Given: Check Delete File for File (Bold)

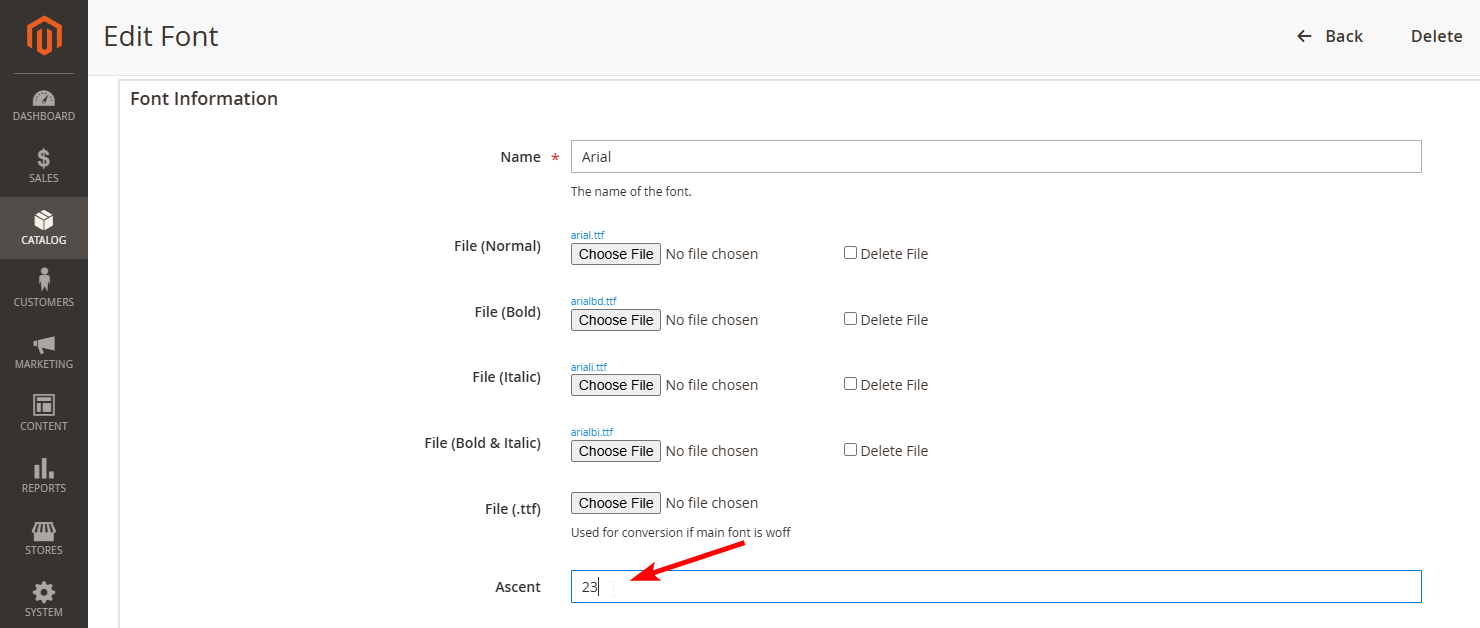Looking at the screenshot, I should pos(850,319).
